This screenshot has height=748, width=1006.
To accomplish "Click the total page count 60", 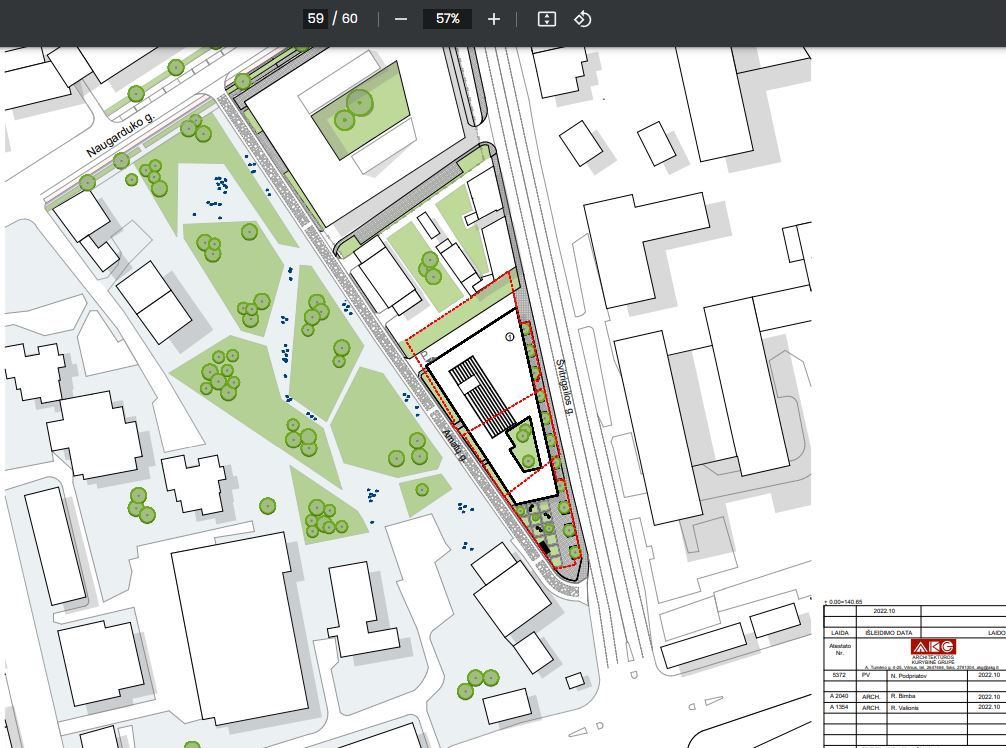I will point(349,19).
